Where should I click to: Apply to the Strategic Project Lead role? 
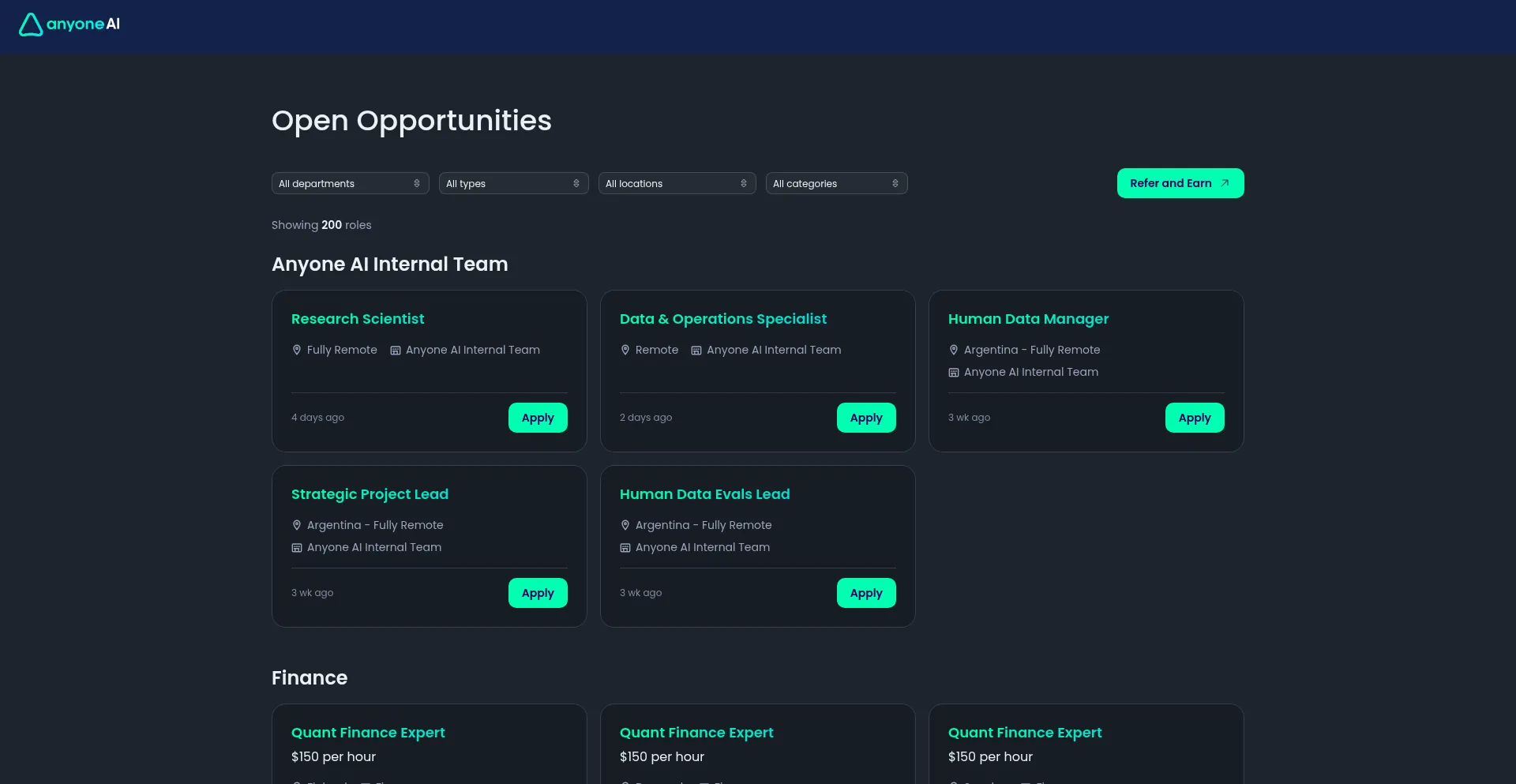538,593
